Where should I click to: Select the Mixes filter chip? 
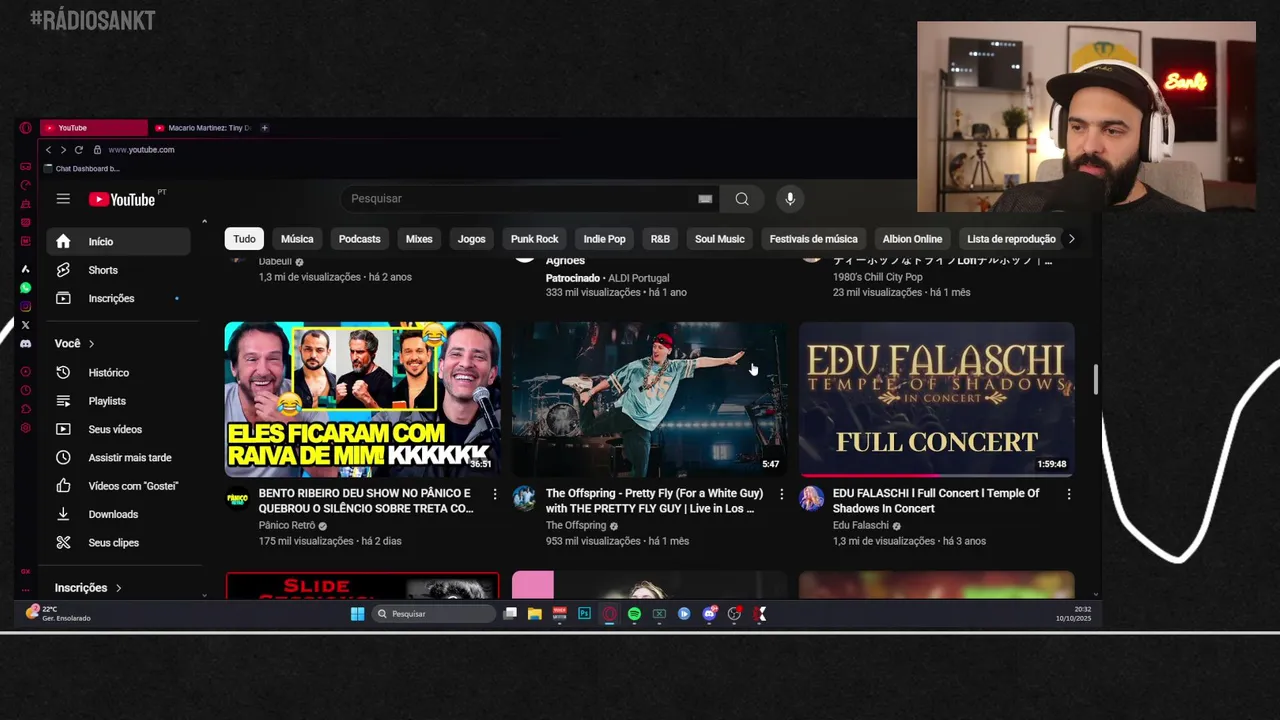419,239
